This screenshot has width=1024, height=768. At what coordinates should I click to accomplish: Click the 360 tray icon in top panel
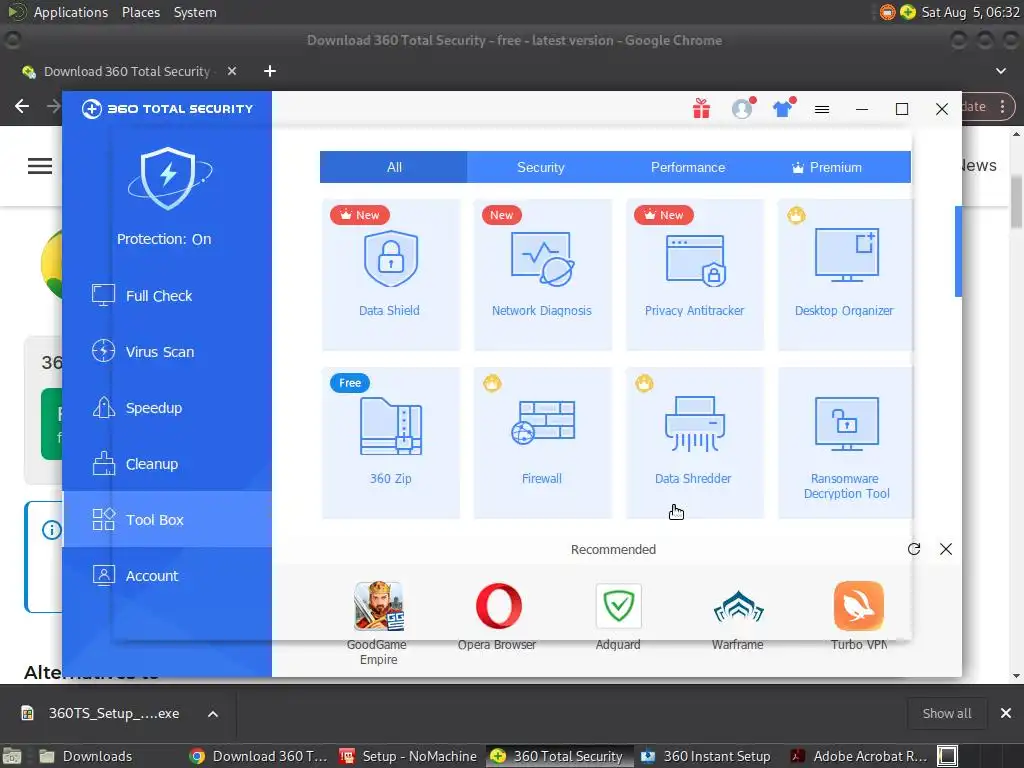click(907, 12)
